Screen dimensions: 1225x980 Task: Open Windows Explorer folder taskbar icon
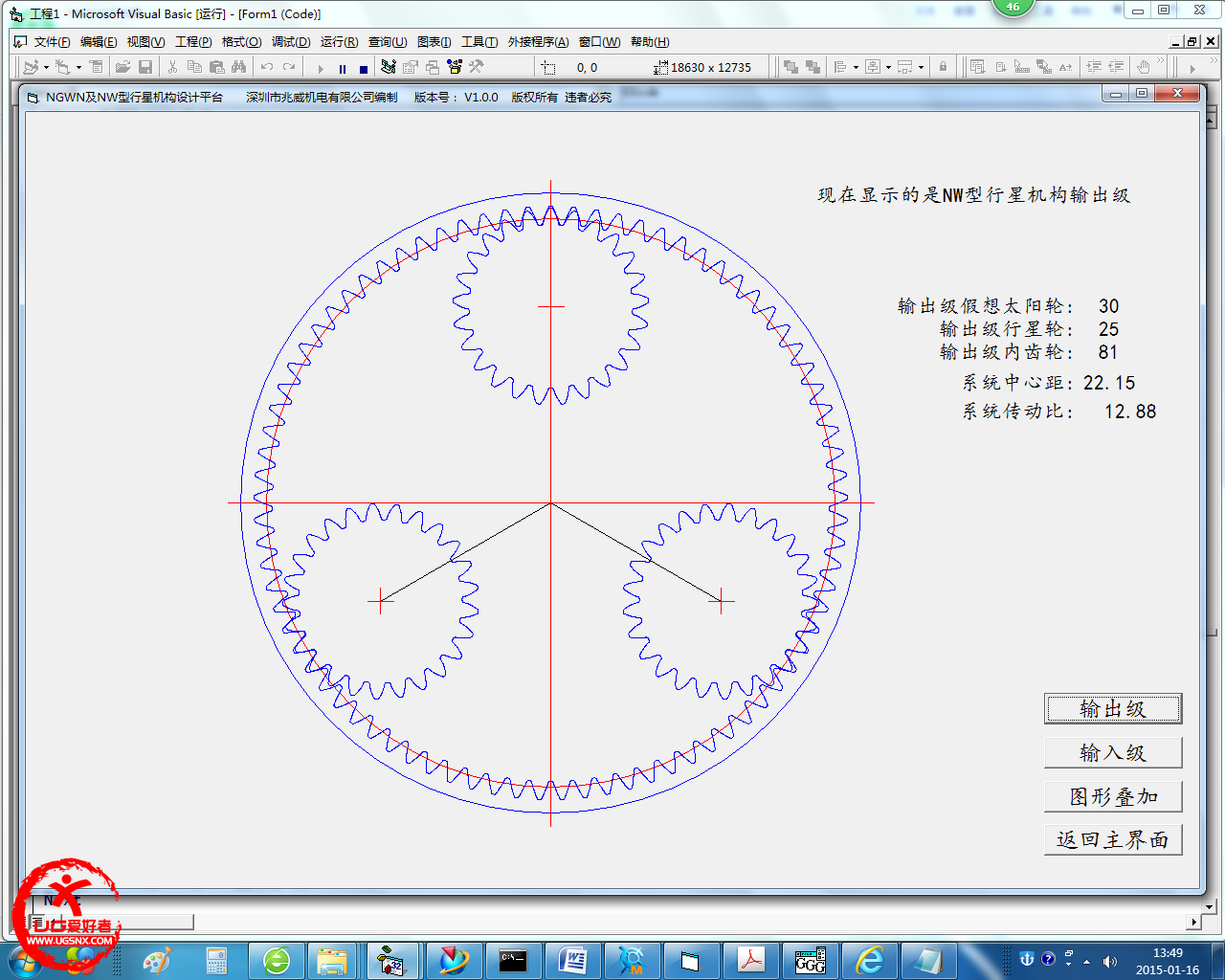pyautogui.click(x=332, y=960)
